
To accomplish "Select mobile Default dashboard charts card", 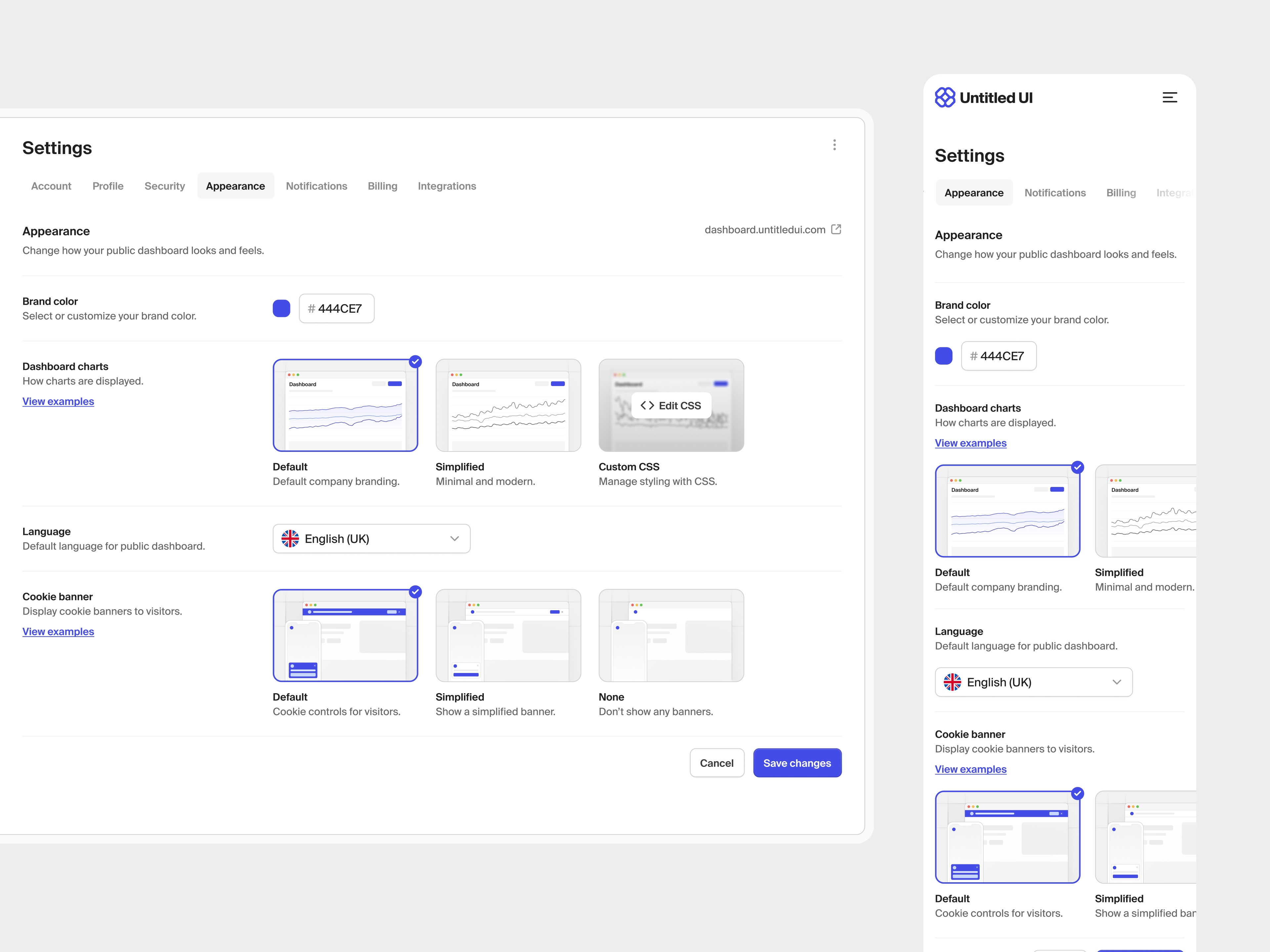I will pyautogui.click(x=1007, y=511).
